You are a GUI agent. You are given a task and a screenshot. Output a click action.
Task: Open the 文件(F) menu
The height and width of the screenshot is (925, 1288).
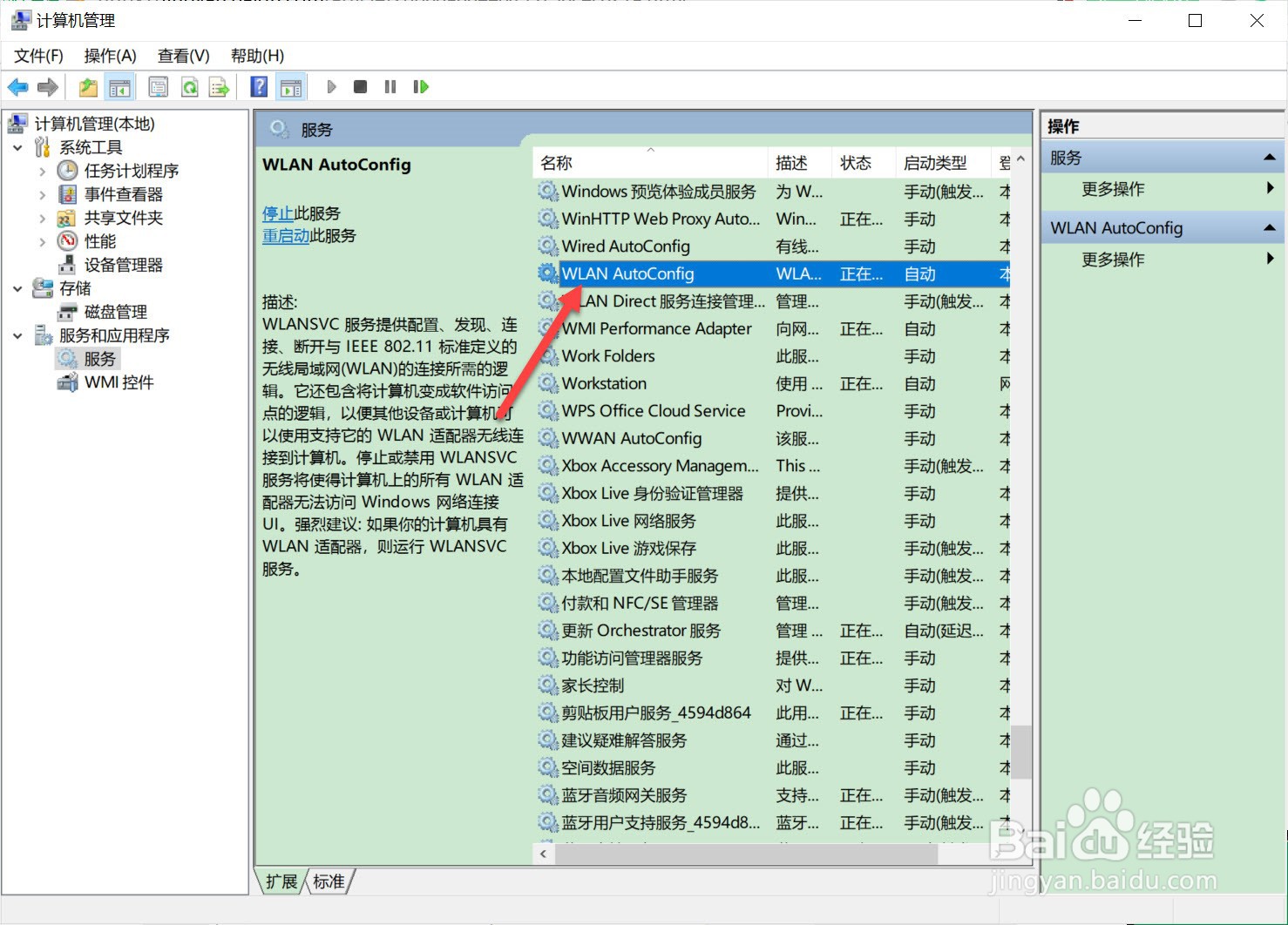(x=38, y=56)
